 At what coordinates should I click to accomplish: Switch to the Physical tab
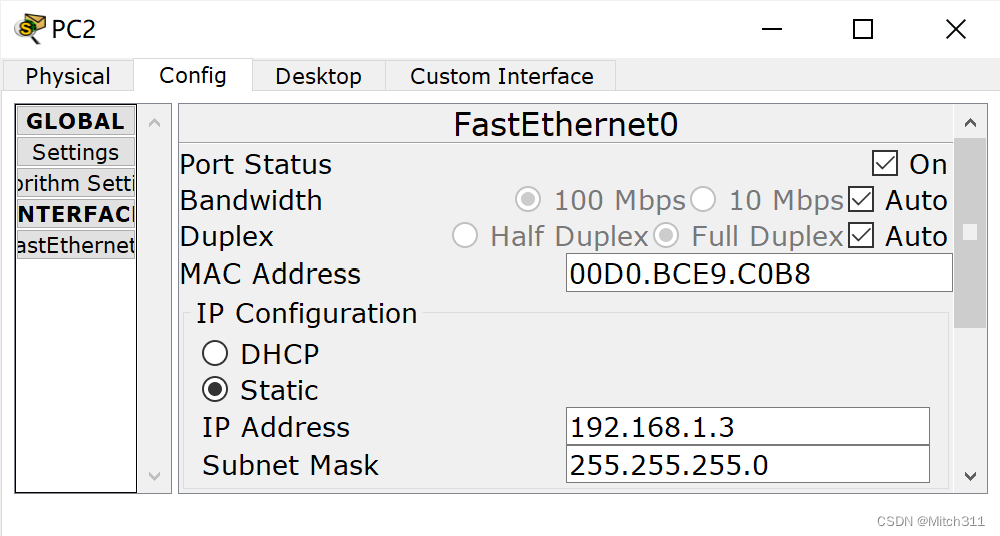click(x=68, y=76)
